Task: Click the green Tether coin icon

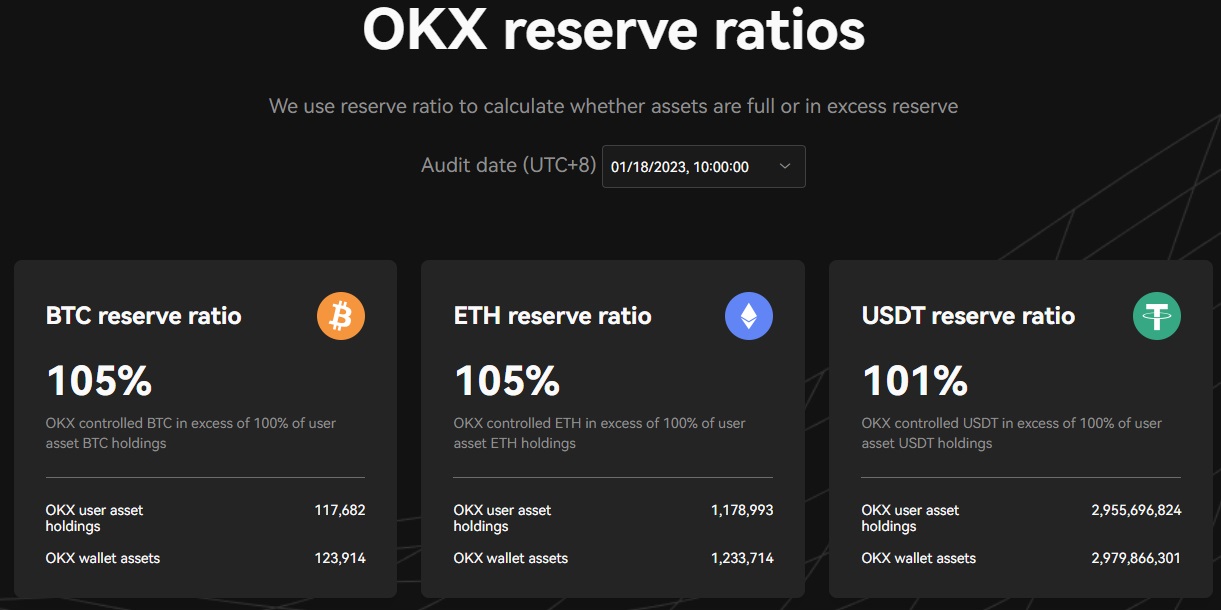Action: click(x=1157, y=316)
